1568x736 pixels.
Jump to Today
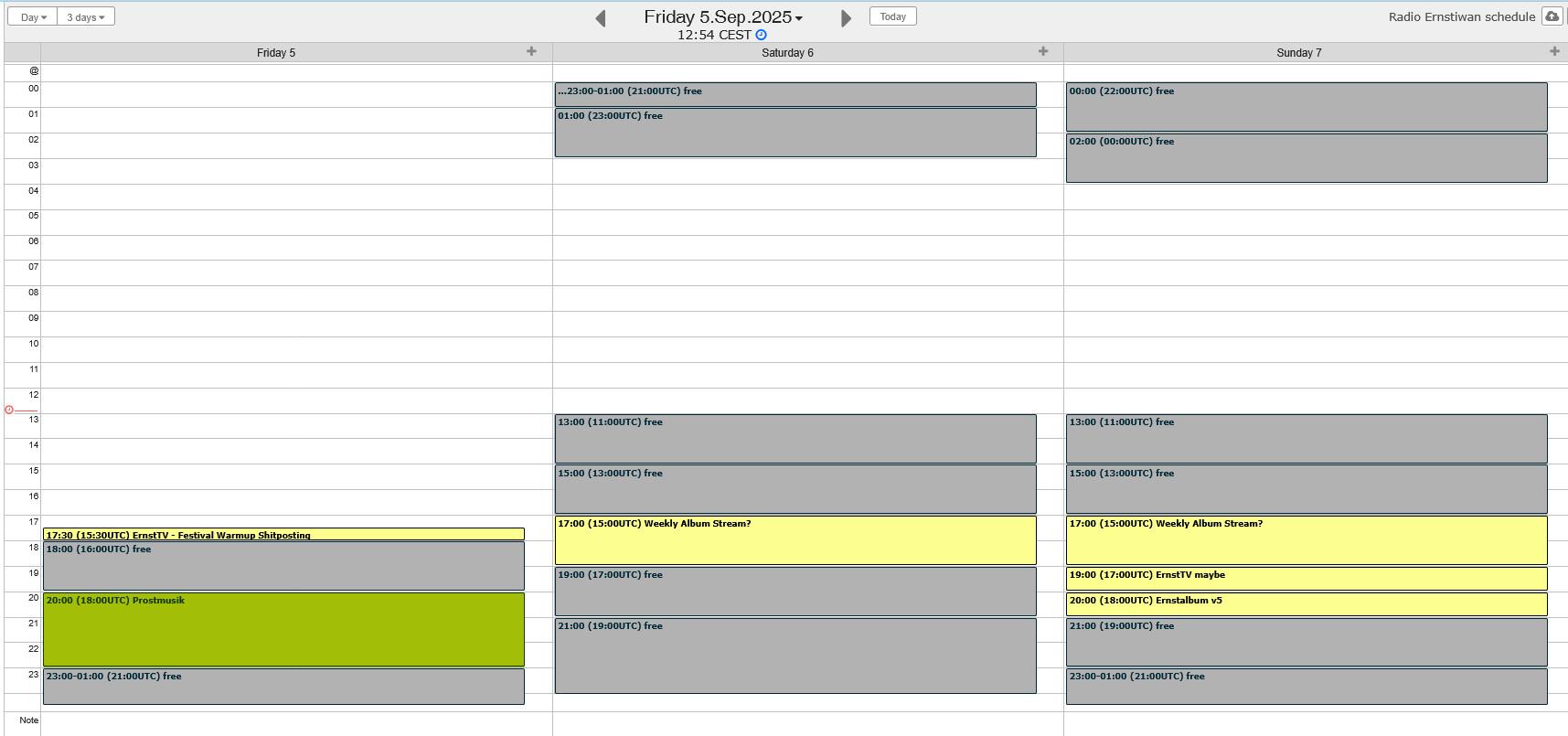tap(893, 16)
